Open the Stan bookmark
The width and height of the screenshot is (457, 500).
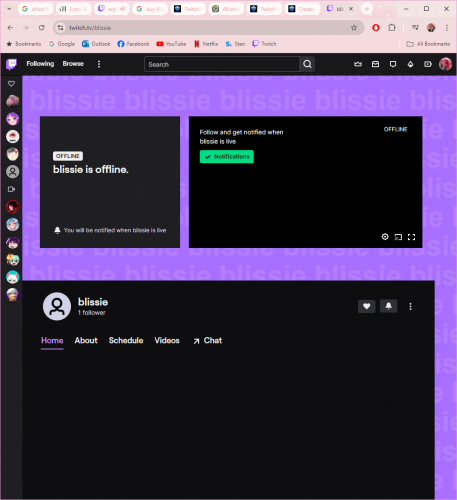235,44
